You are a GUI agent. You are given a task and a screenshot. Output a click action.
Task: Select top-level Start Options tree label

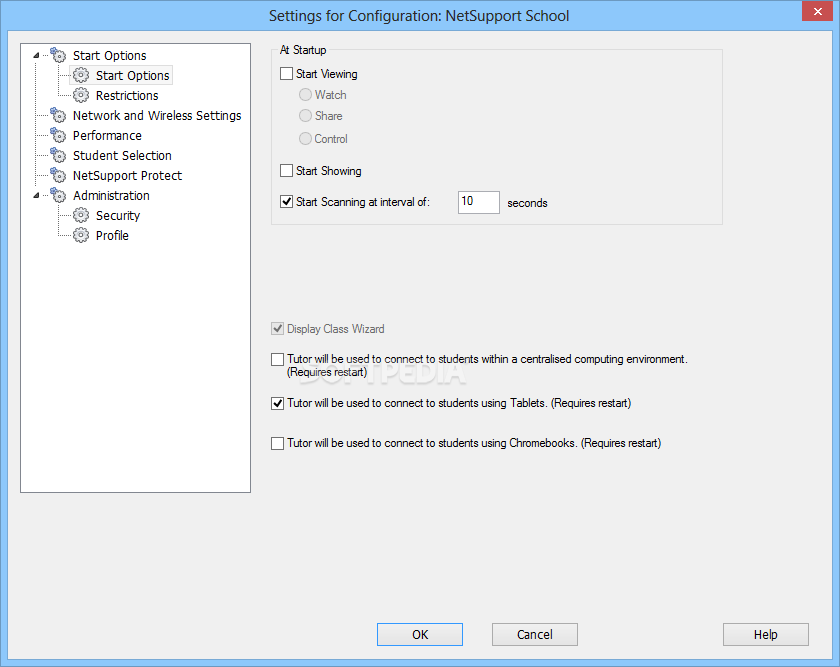[x=109, y=55]
